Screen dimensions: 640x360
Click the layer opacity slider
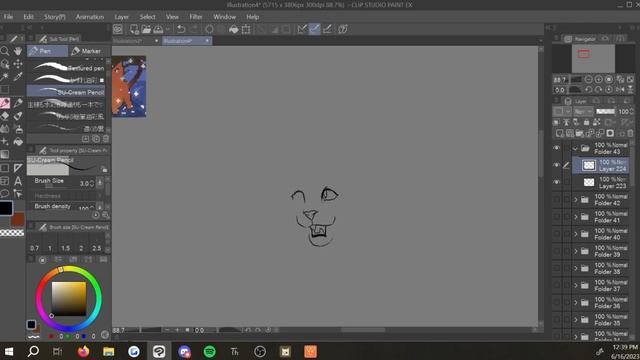605,111
